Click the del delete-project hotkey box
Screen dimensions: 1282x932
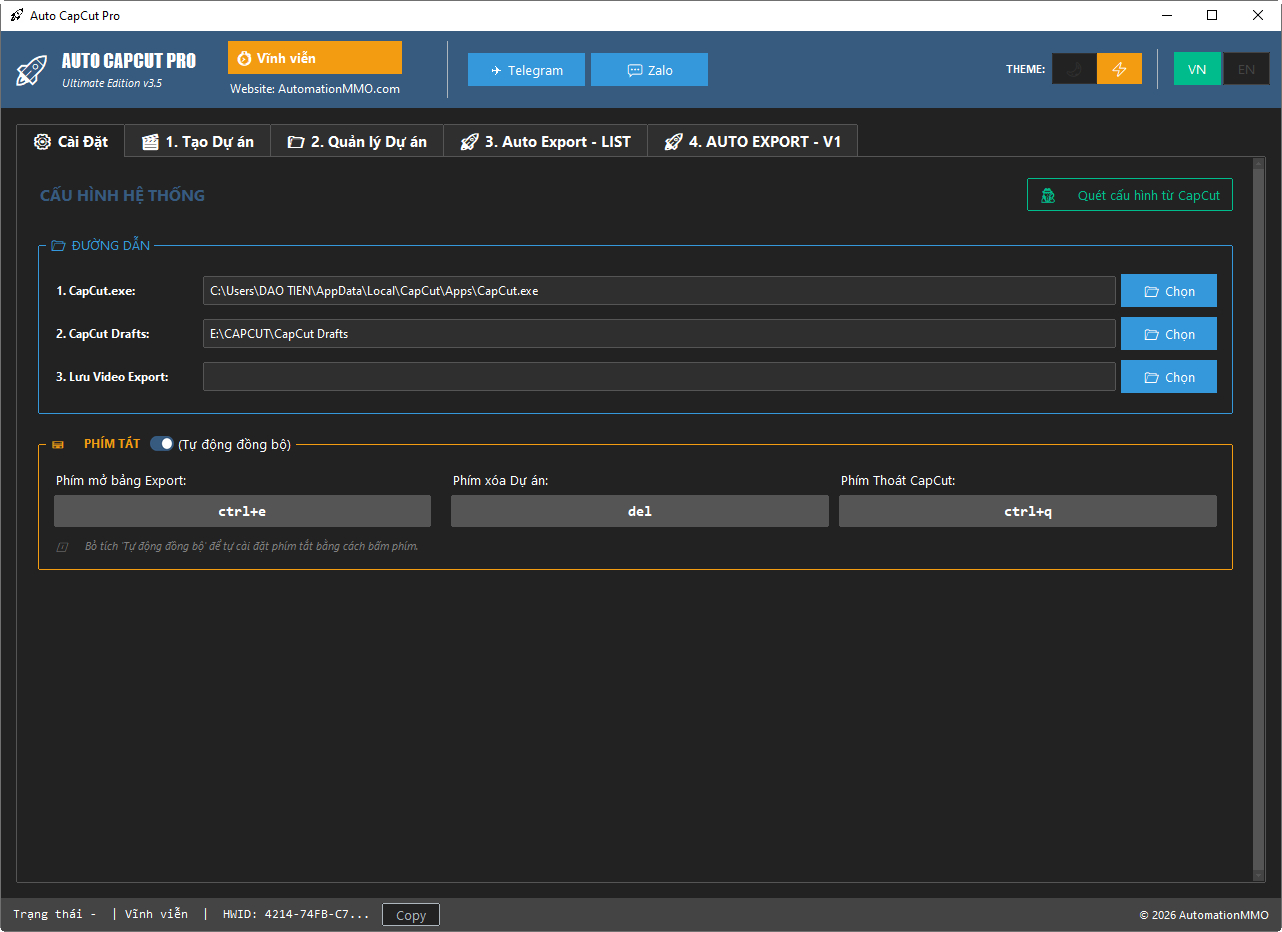pyautogui.click(x=640, y=511)
